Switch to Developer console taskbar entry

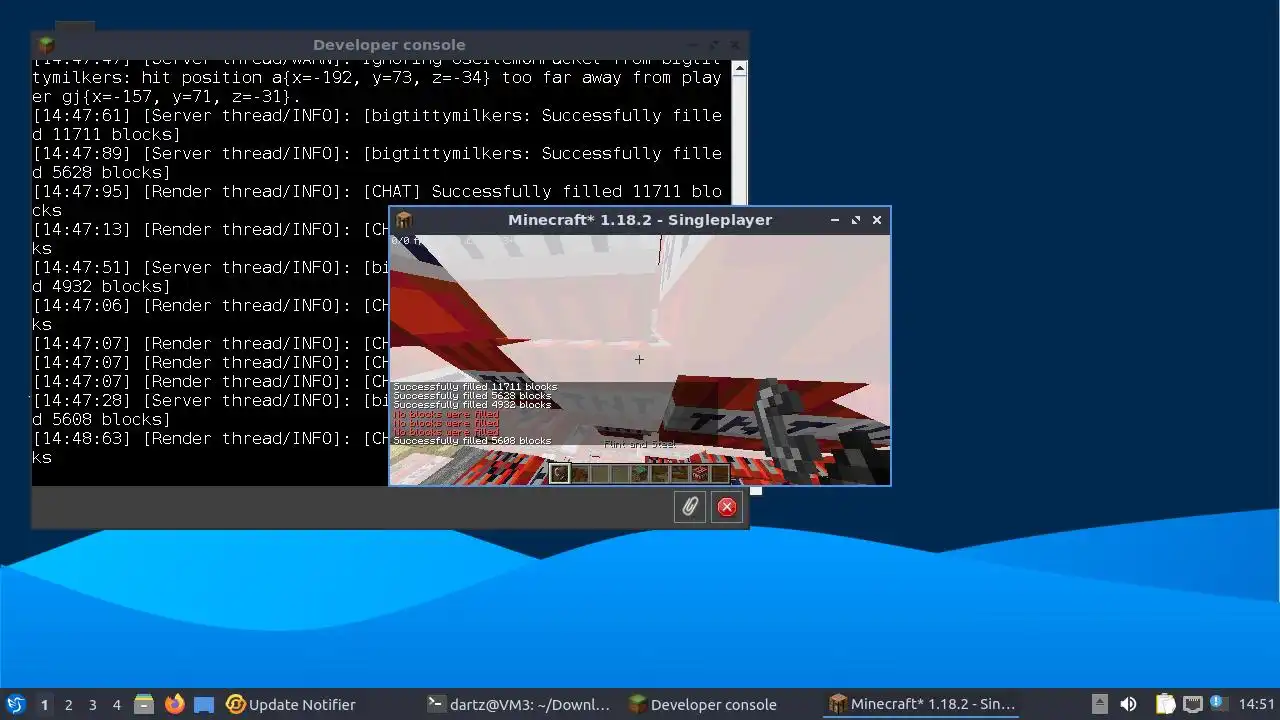(703, 704)
